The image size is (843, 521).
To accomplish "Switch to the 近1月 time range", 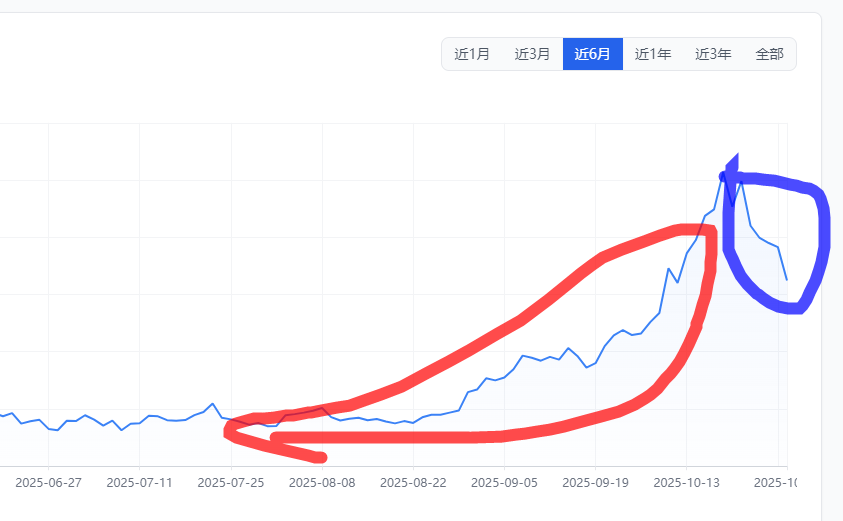I will click(x=472, y=54).
